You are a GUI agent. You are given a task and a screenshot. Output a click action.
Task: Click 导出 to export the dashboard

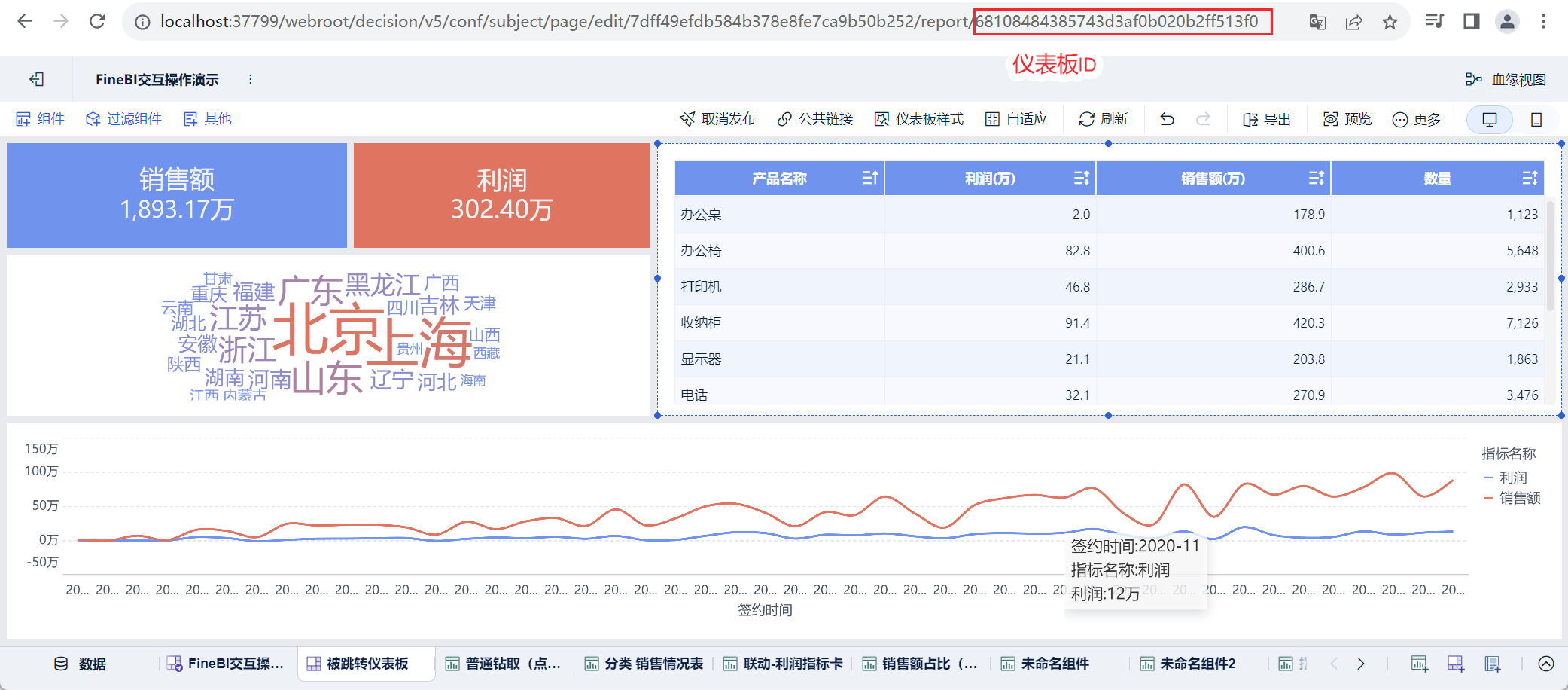[x=1267, y=119]
